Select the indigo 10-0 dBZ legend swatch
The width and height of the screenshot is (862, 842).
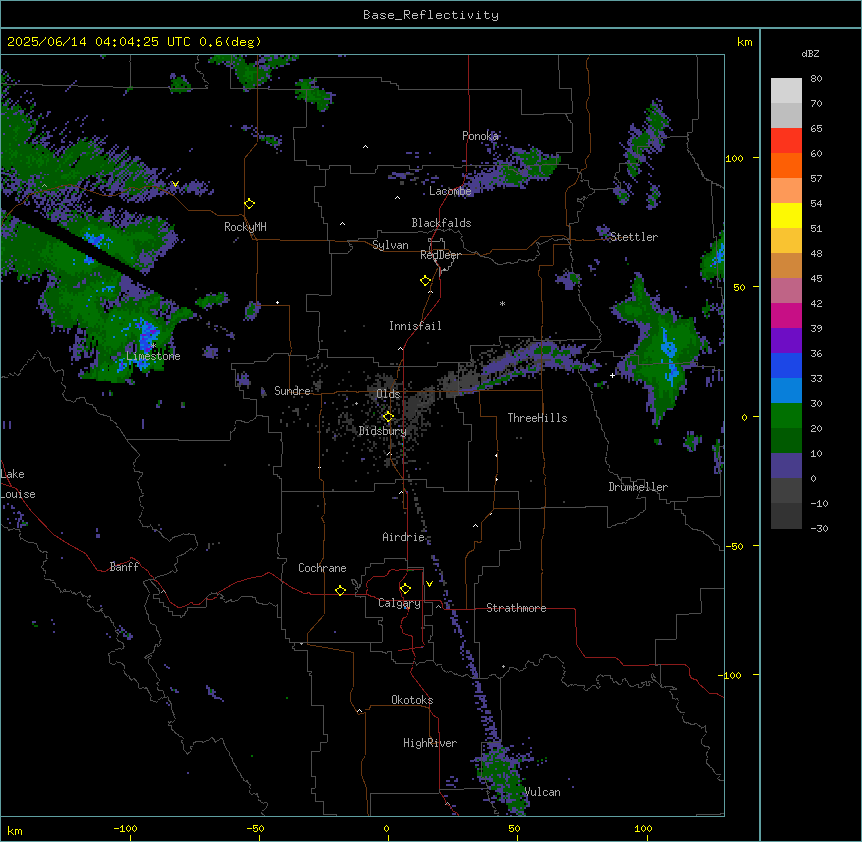click(786, 466)
